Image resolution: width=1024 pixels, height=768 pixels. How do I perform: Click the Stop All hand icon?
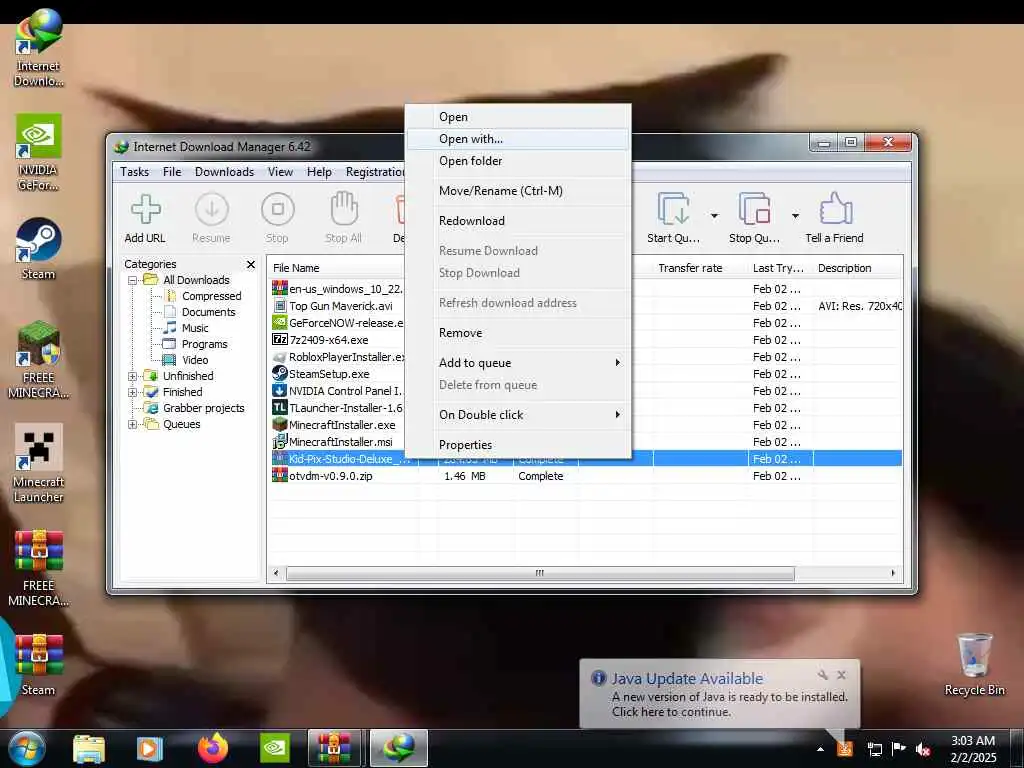344,209
